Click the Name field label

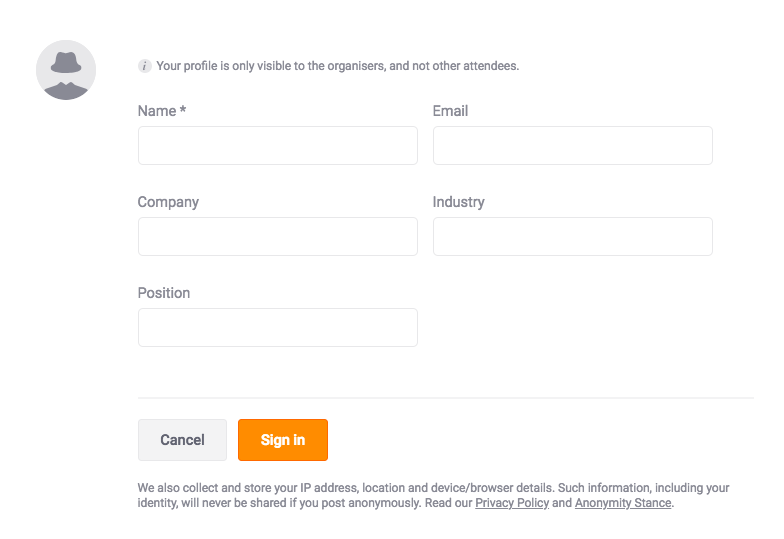[x=157, y=111]
